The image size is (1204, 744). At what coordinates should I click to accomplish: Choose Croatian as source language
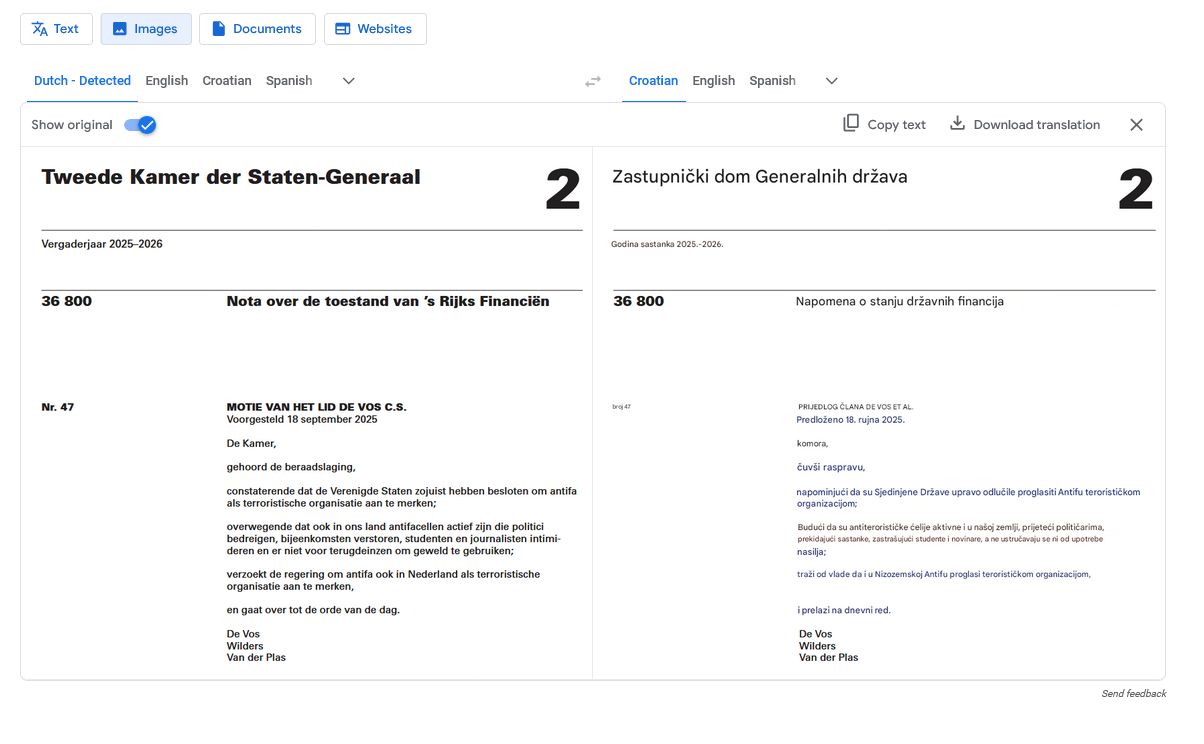227,81
